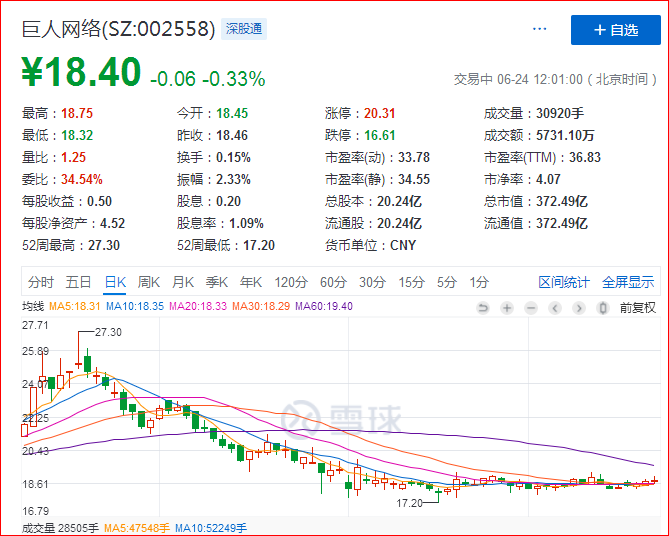Click the 总市值 value 372.49亿

click(561, 201)
